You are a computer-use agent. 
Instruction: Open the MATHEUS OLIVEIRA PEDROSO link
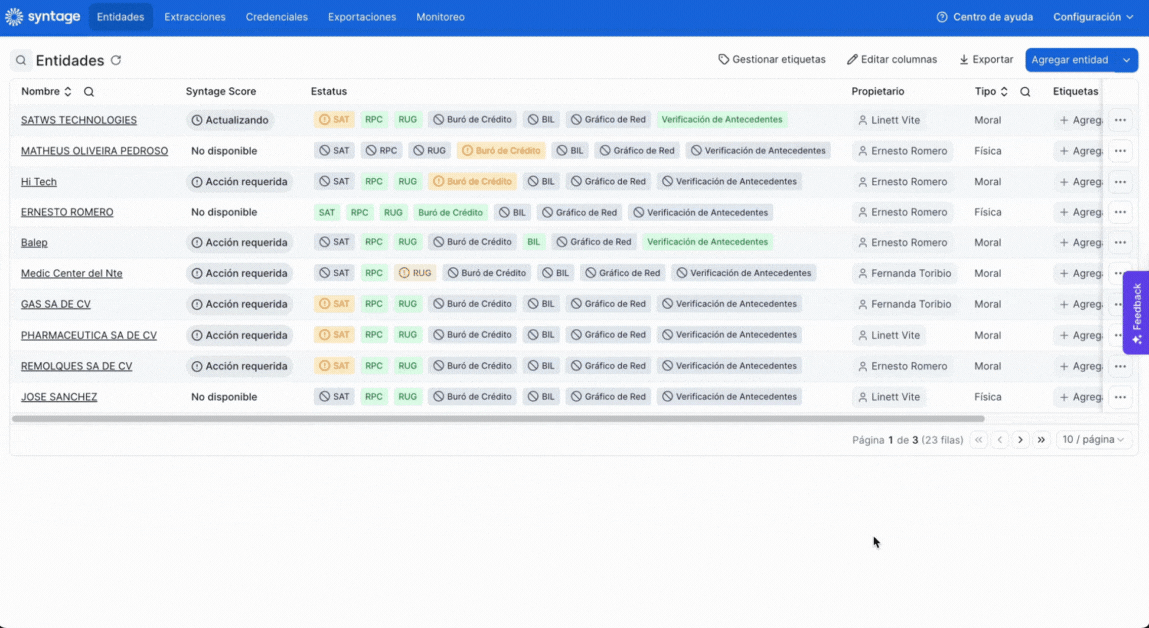[x=95, y=151]
